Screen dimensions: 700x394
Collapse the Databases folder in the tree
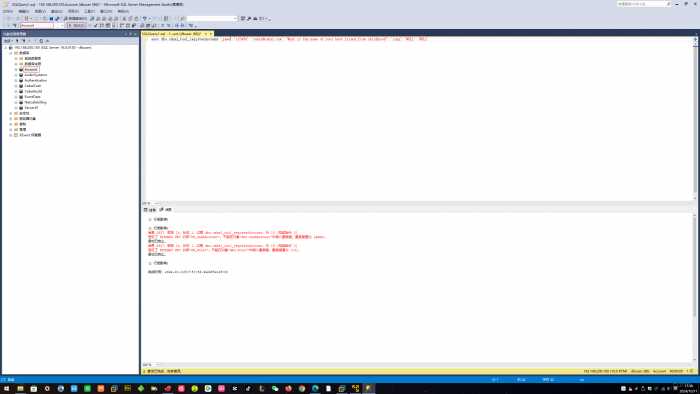[x=11, y=53]
